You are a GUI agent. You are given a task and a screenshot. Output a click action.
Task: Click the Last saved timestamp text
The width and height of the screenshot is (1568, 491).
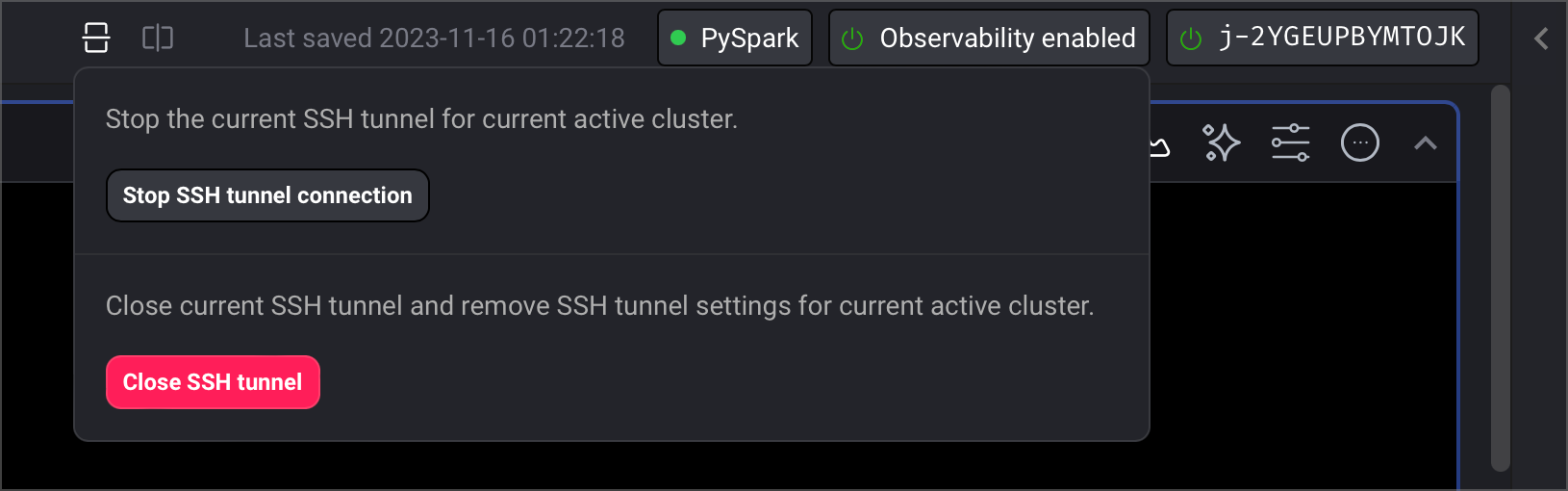pos(434,38)
